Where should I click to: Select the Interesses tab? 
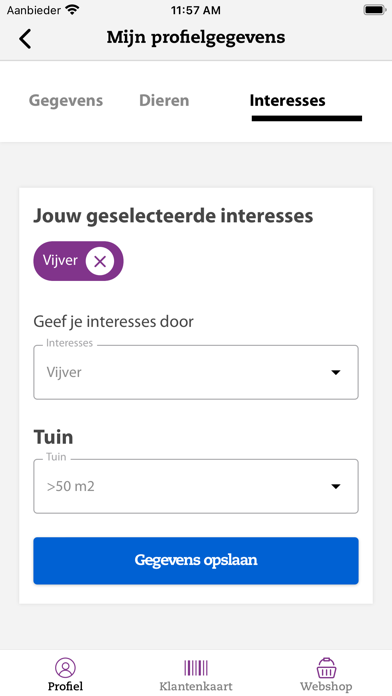(287, 100)
